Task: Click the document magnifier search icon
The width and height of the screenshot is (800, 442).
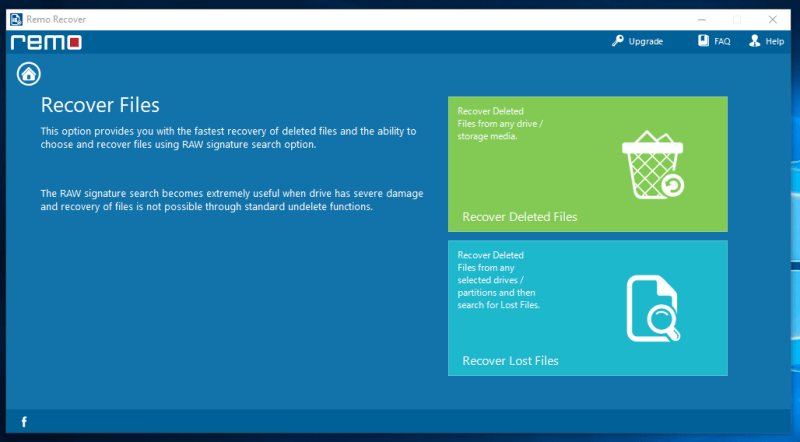Action: tap(653, 308)
